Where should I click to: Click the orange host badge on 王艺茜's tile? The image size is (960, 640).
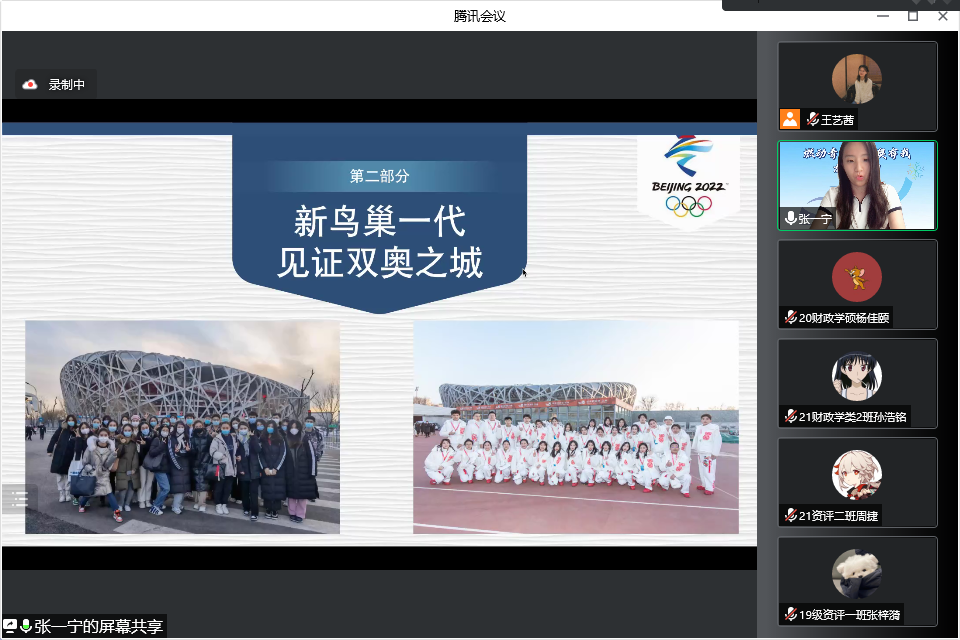790,119
